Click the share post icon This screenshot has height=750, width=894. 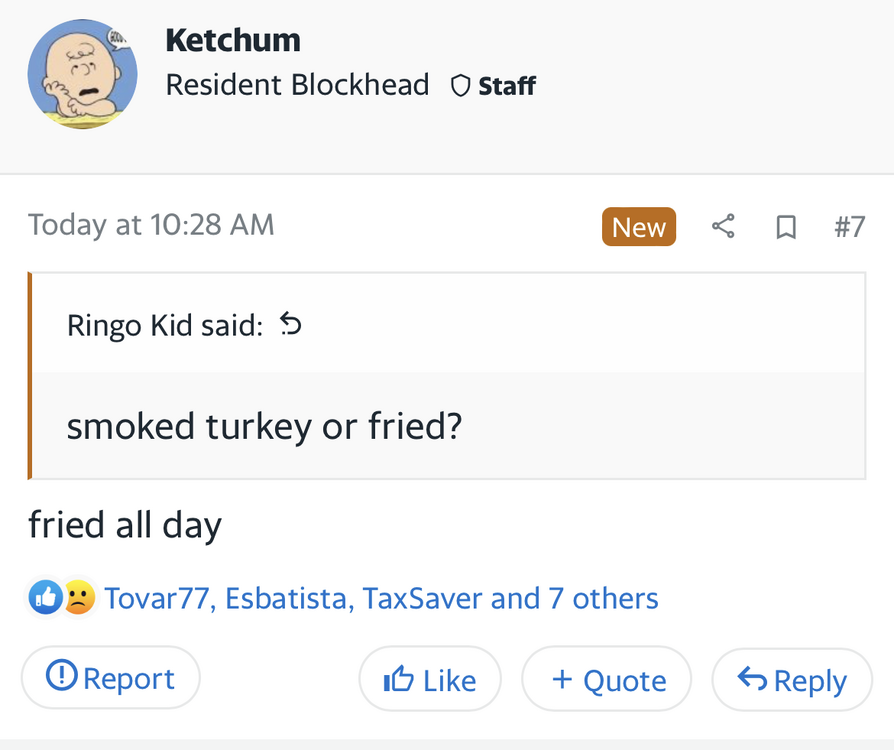[x=723, y=227]
